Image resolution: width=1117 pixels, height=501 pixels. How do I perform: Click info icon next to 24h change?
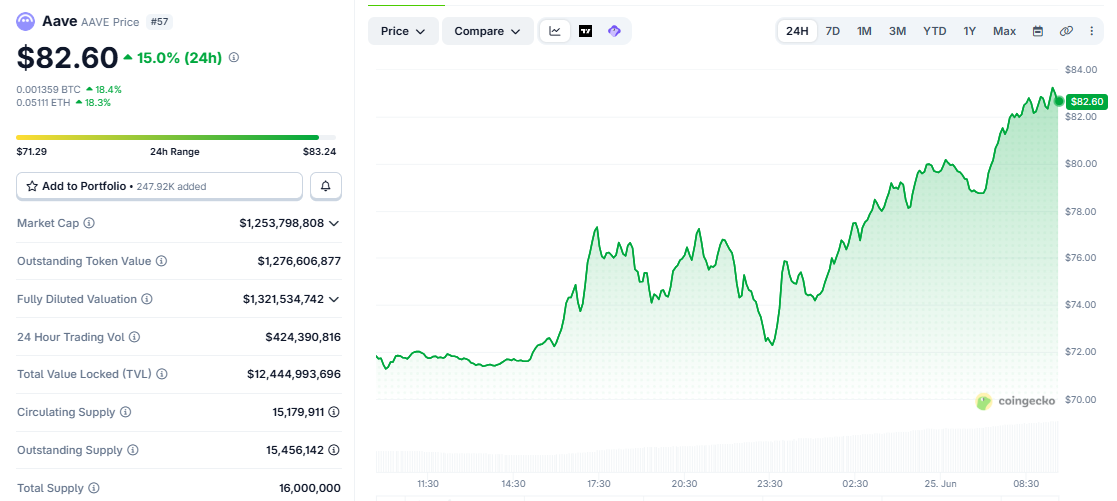[x=234, y=57]
